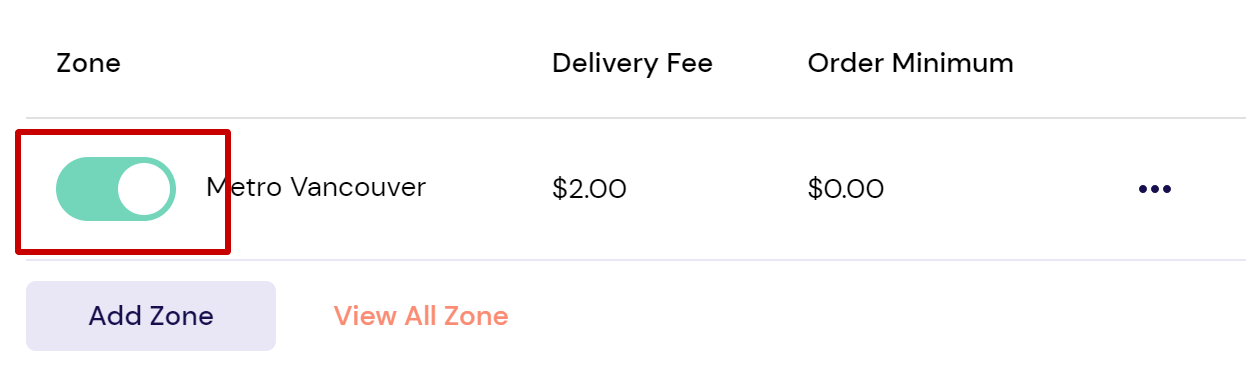Disable the Metro Vancouver zone toggle
The width and height of the screenshot is (1254, 378).
point(116,189)
